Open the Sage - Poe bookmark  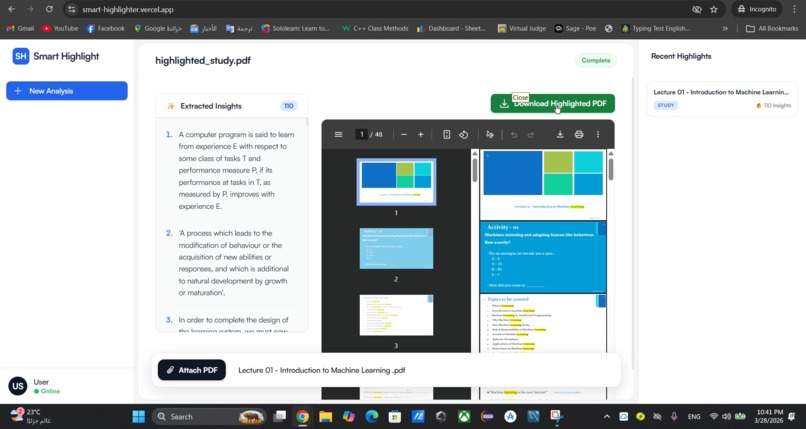[x=575, y=28]
